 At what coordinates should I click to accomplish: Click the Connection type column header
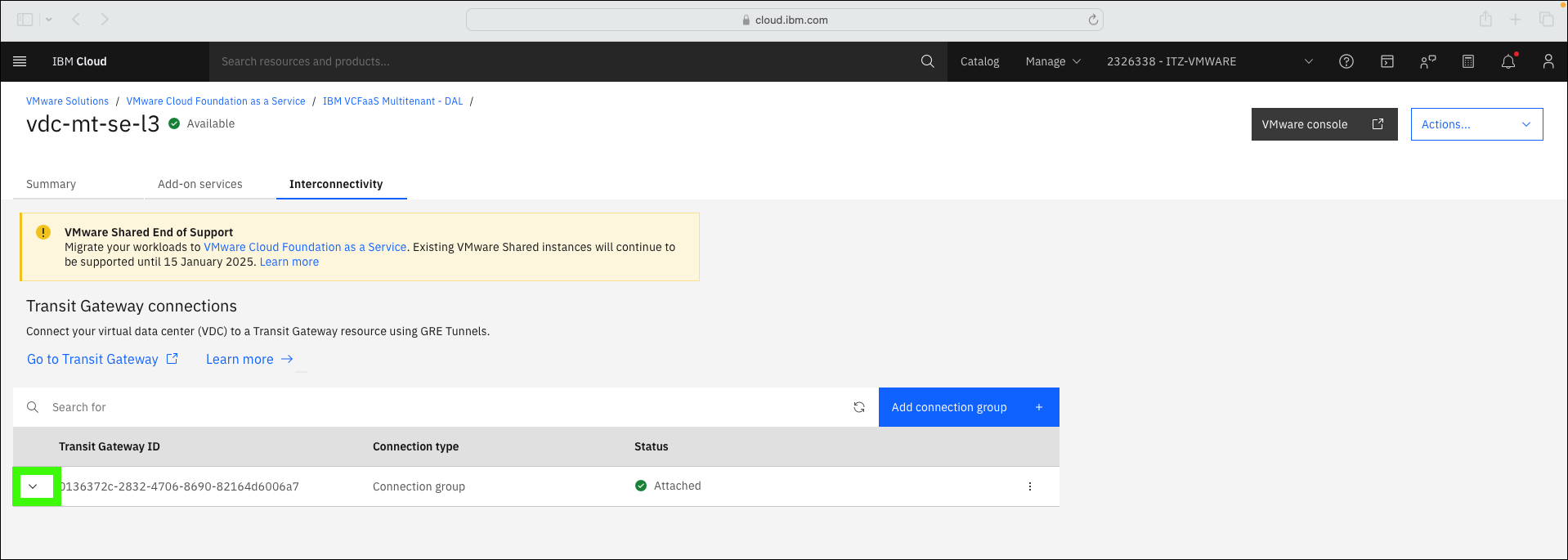(415, 446)
